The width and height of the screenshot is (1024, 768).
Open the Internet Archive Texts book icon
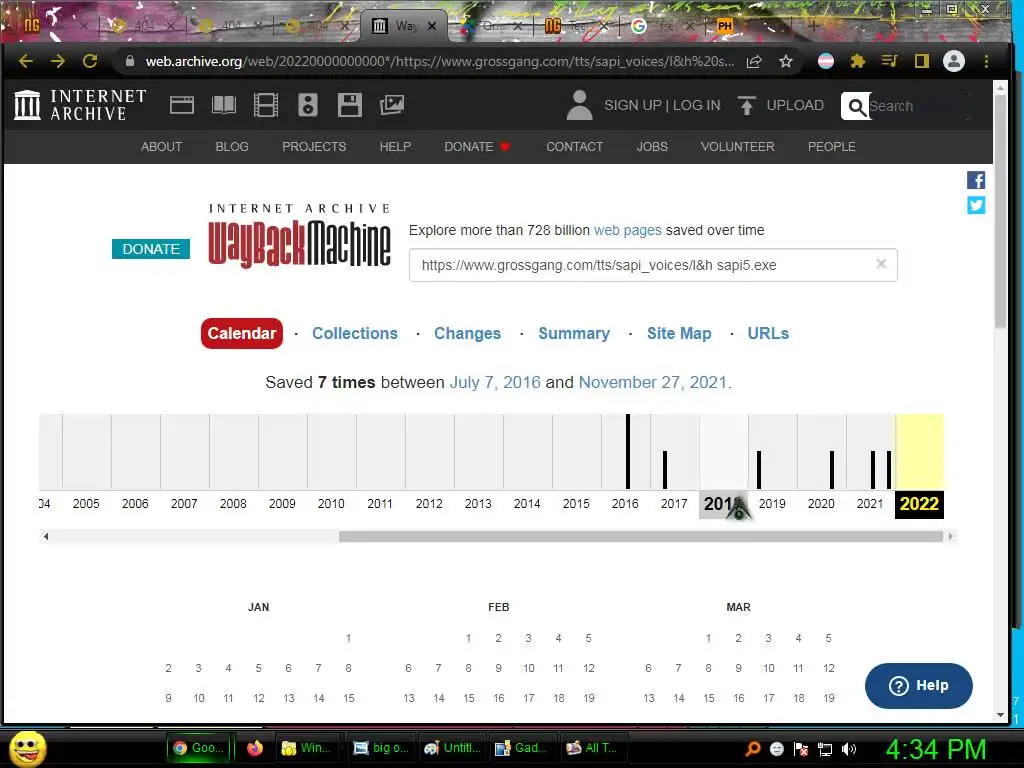point(224,105)
